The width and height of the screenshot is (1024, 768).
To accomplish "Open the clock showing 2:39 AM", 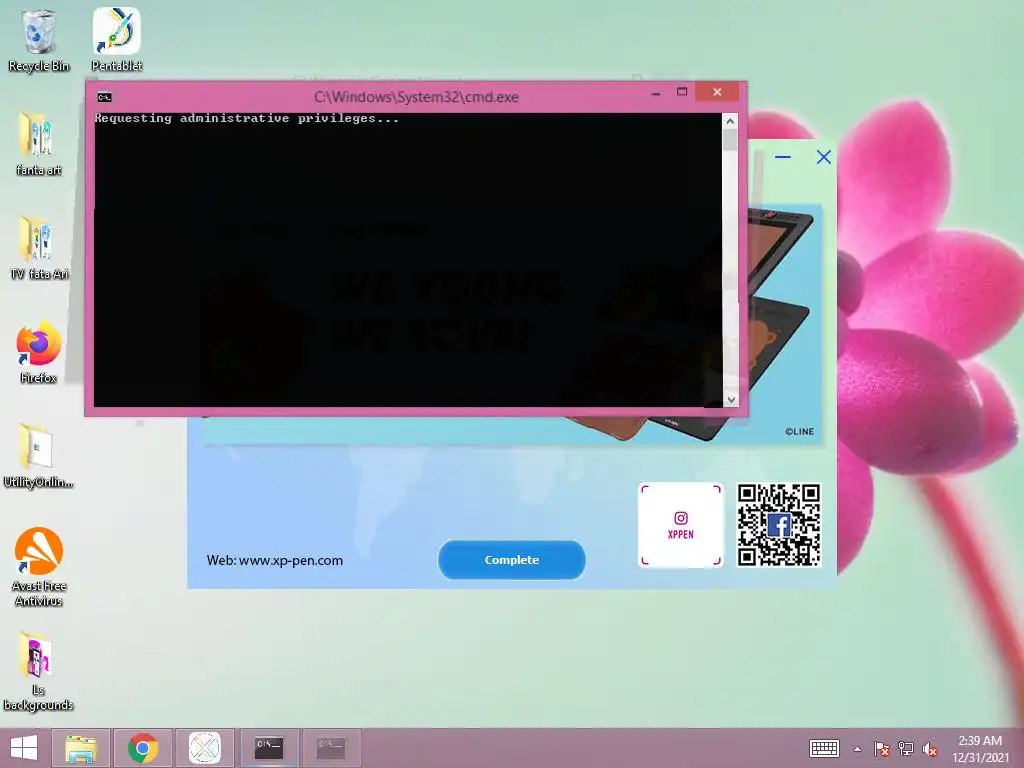I will click(x=980, y=748).
